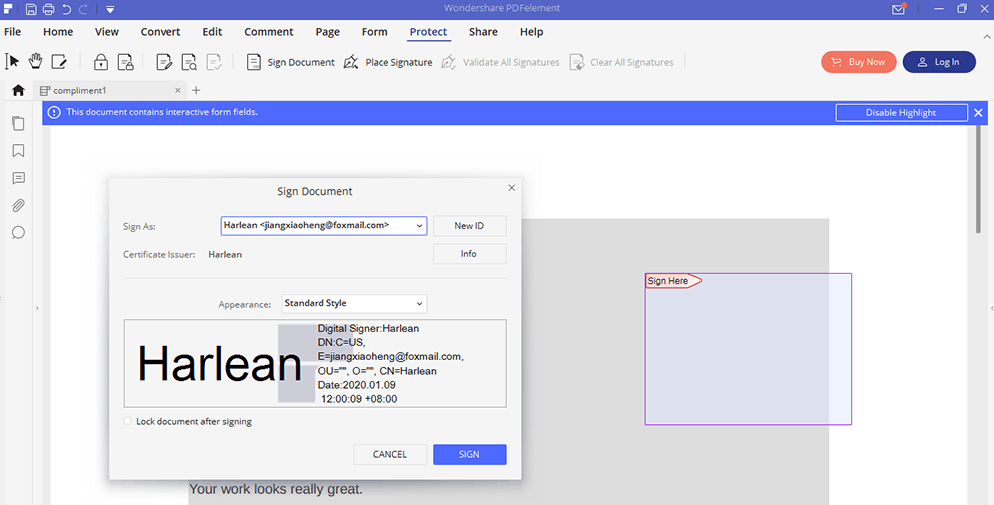Viewport: 994px width, 505px height.
Task: Click the PDFelement app logo icon
Action: [8, 8]
